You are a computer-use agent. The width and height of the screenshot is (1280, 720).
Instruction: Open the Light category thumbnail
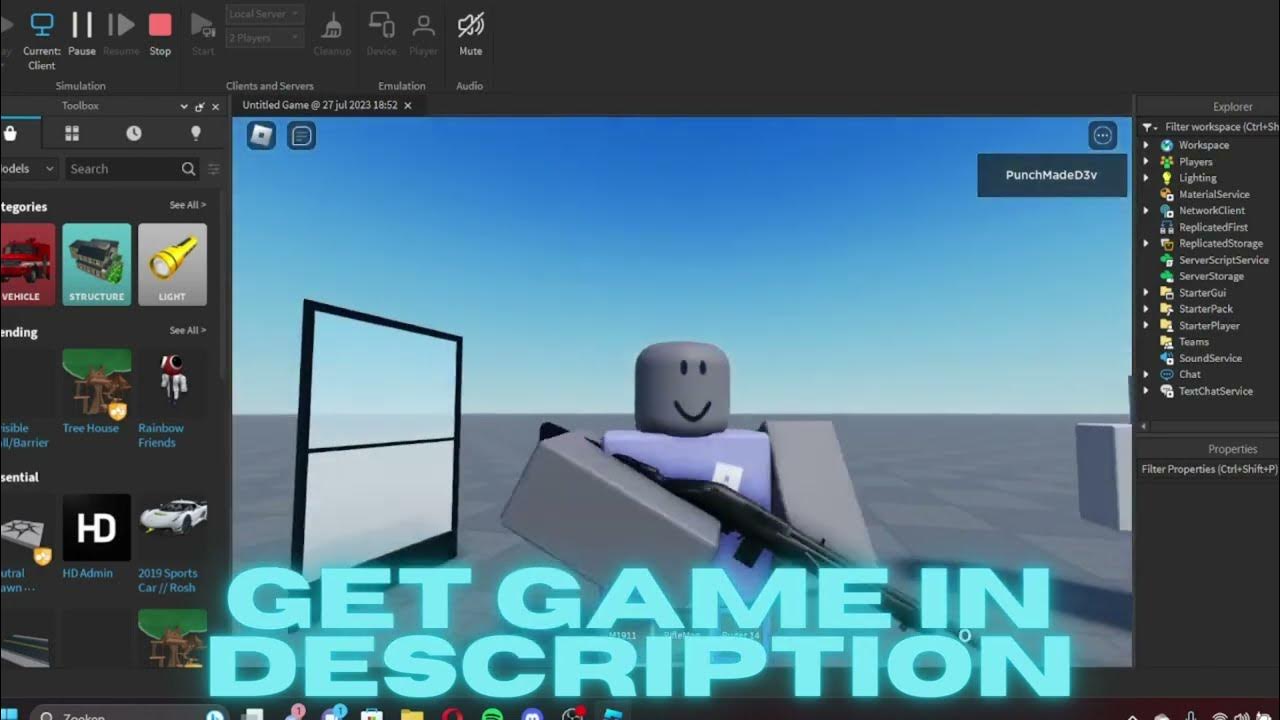(172, 264)
